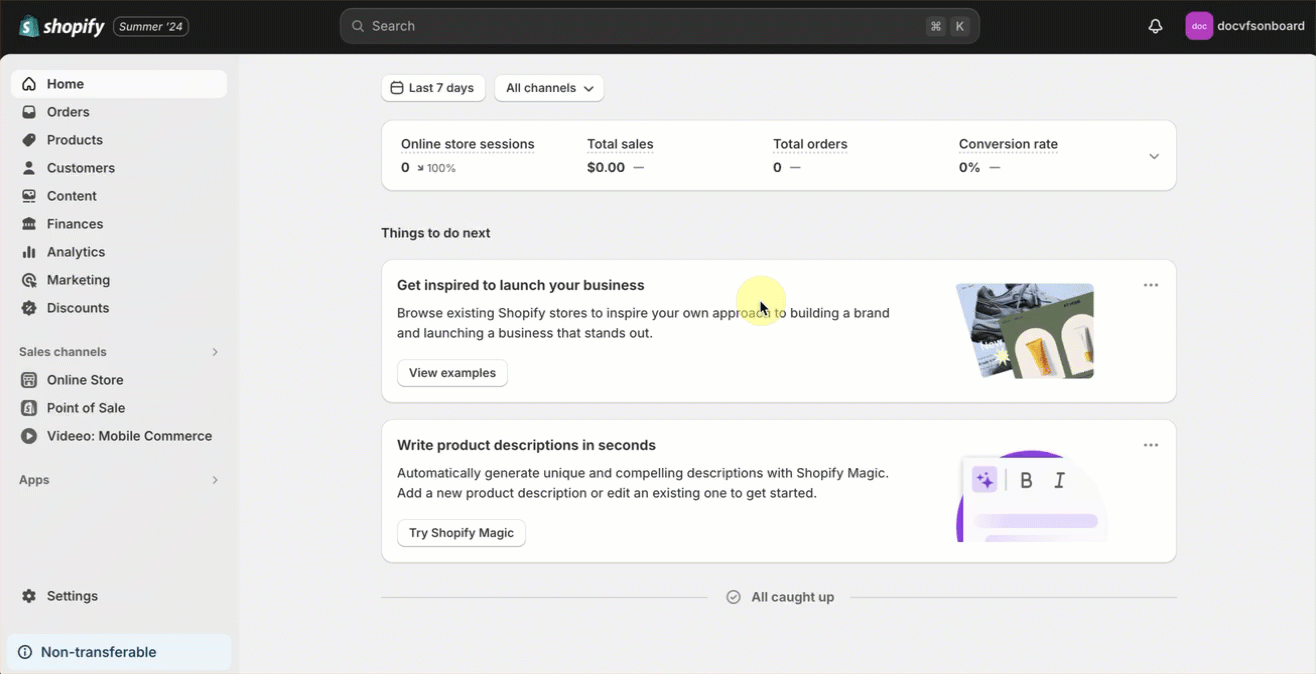
Task: Click the top Search field
Action: point(640,26)
